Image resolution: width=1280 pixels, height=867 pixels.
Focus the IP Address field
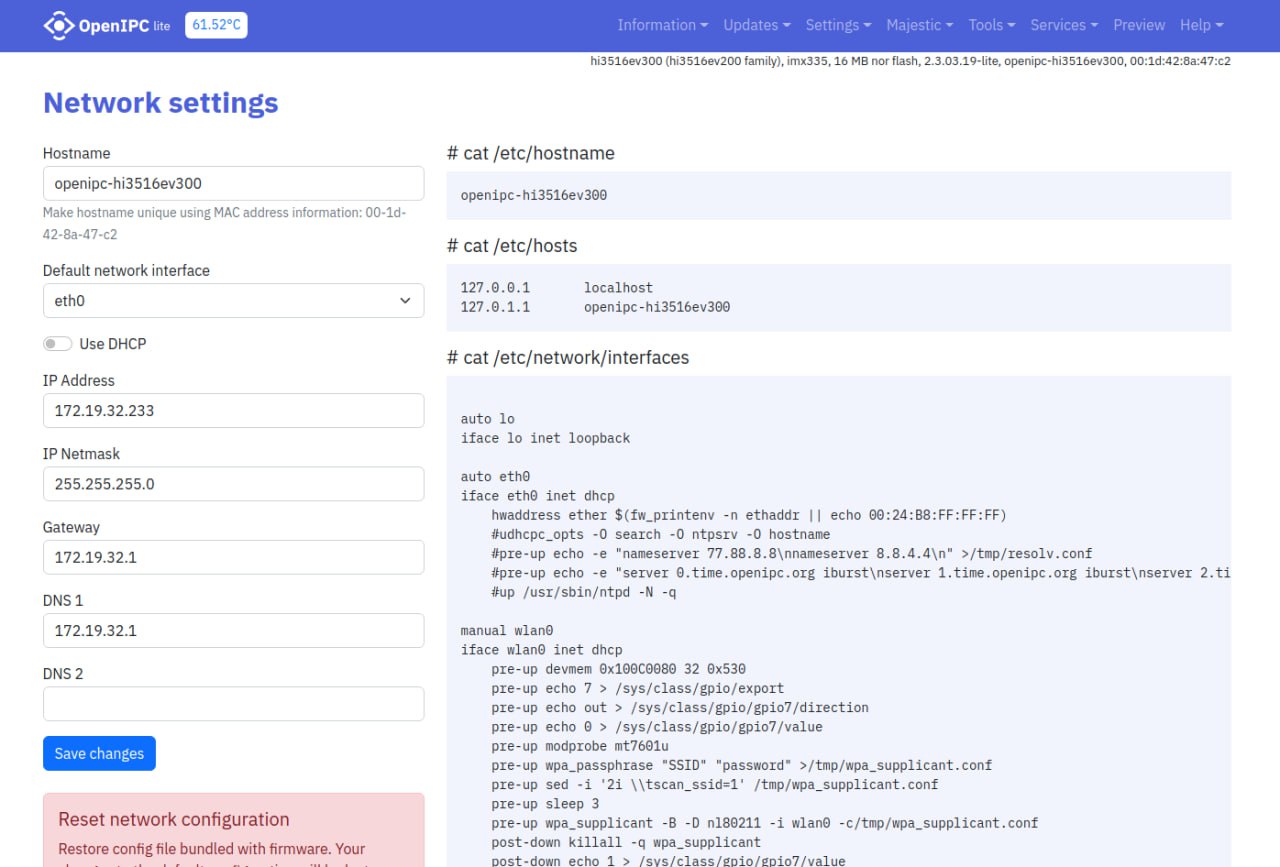click(233, 411)
